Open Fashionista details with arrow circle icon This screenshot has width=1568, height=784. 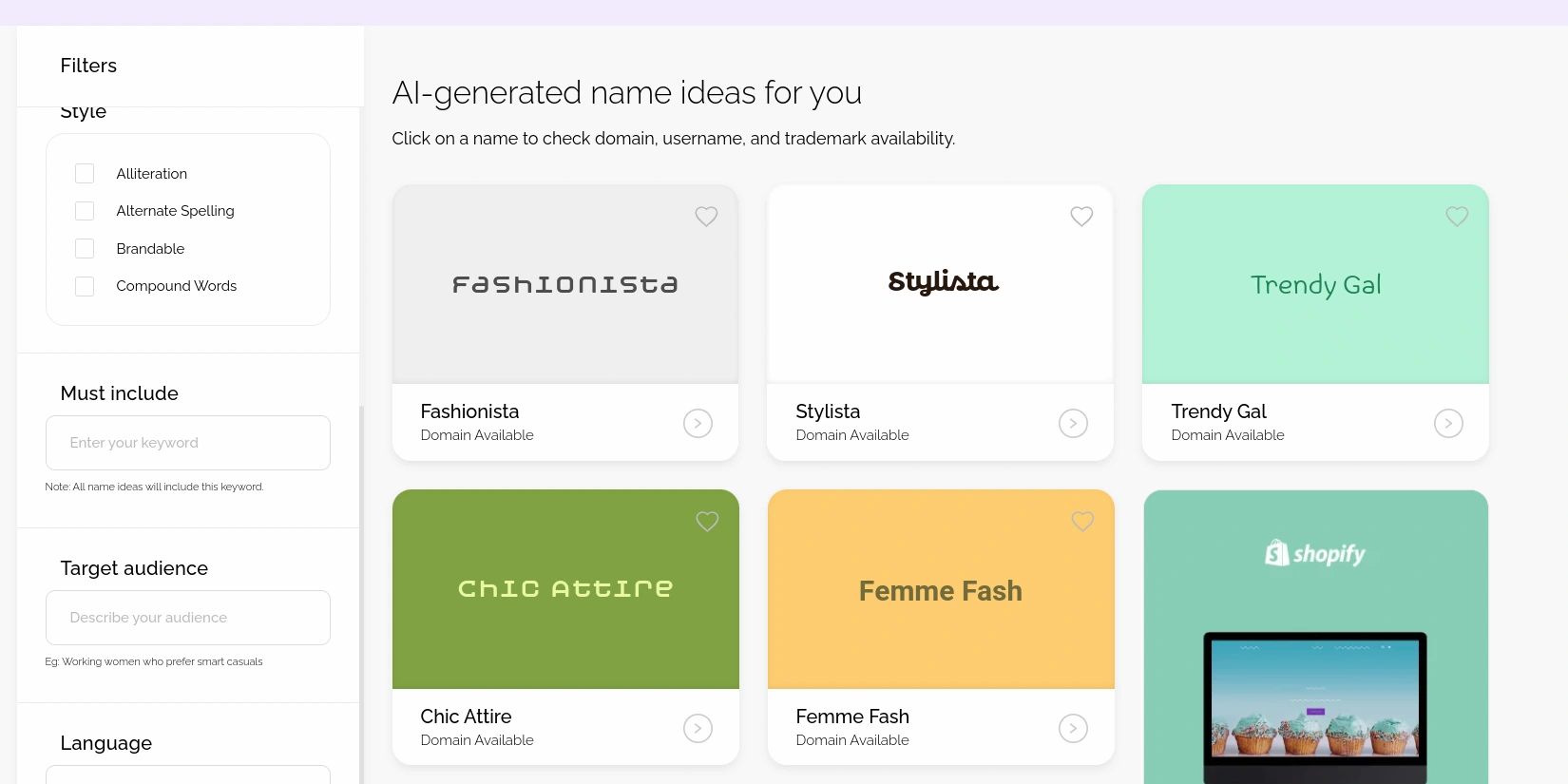pyautogui.click(x=698, y=423)
